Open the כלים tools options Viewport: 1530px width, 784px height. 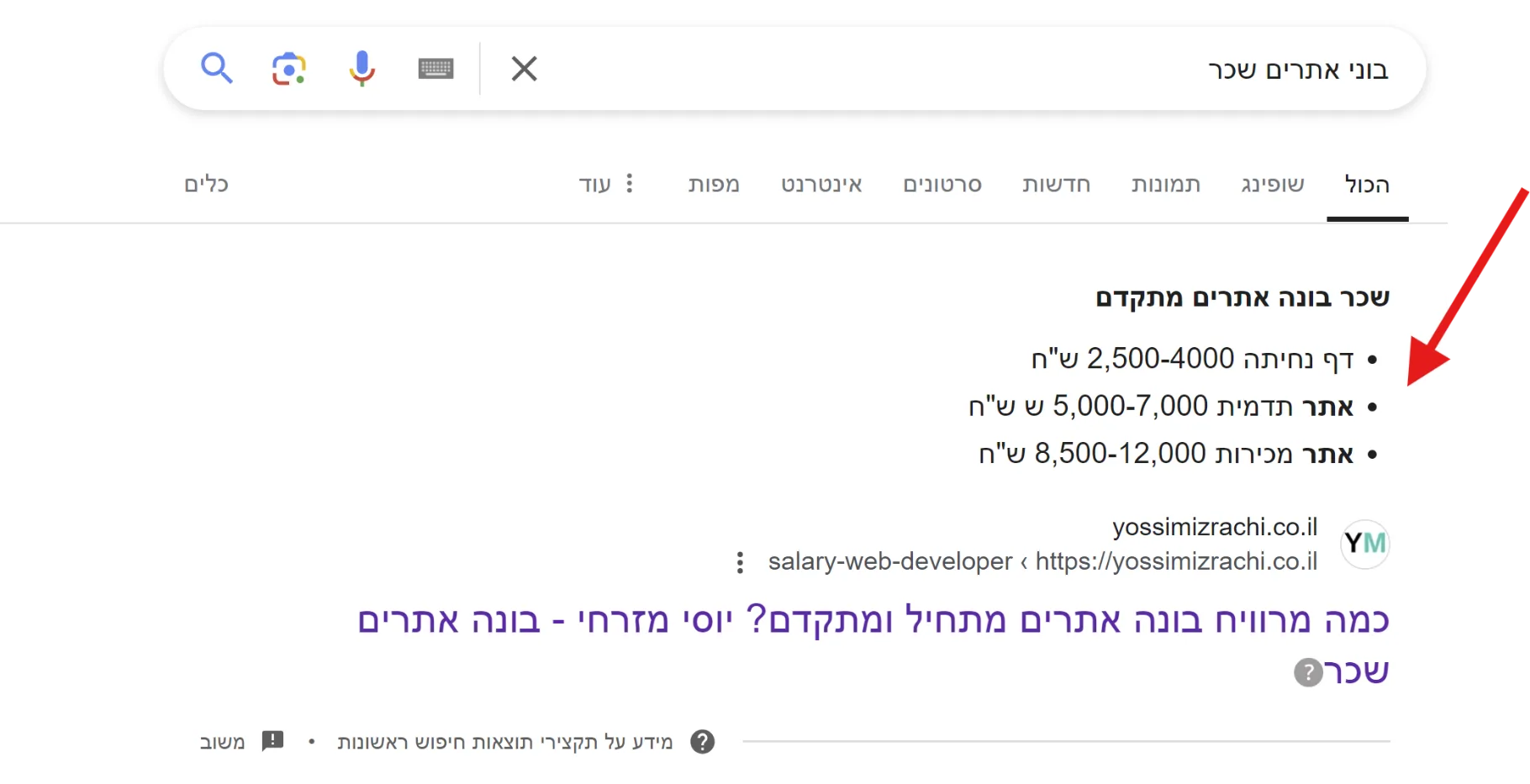click(x=207, y=184)
